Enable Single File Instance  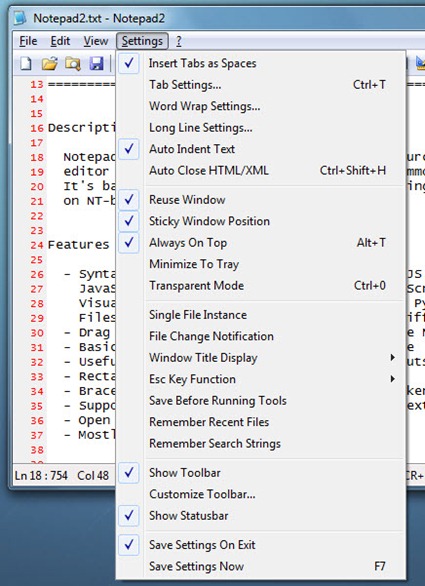[261, 315]
